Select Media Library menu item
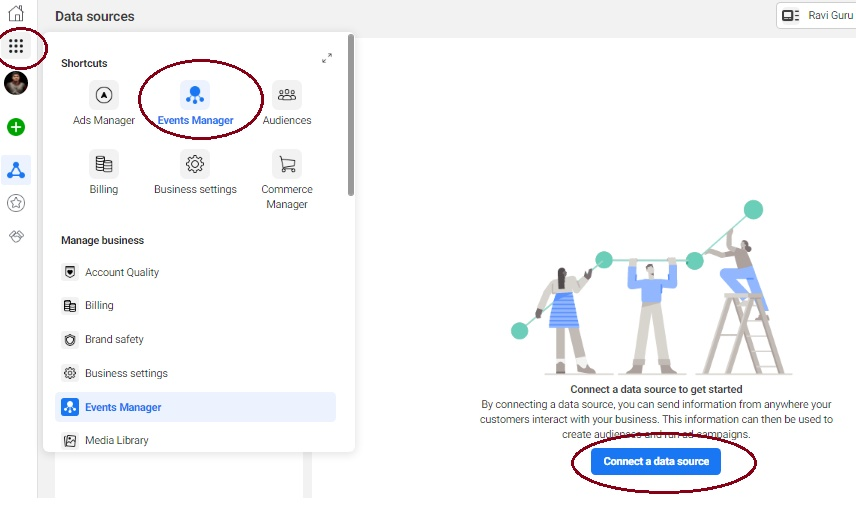Image resolution: width=856 pixels, height=509 pixels. point(195,440)
